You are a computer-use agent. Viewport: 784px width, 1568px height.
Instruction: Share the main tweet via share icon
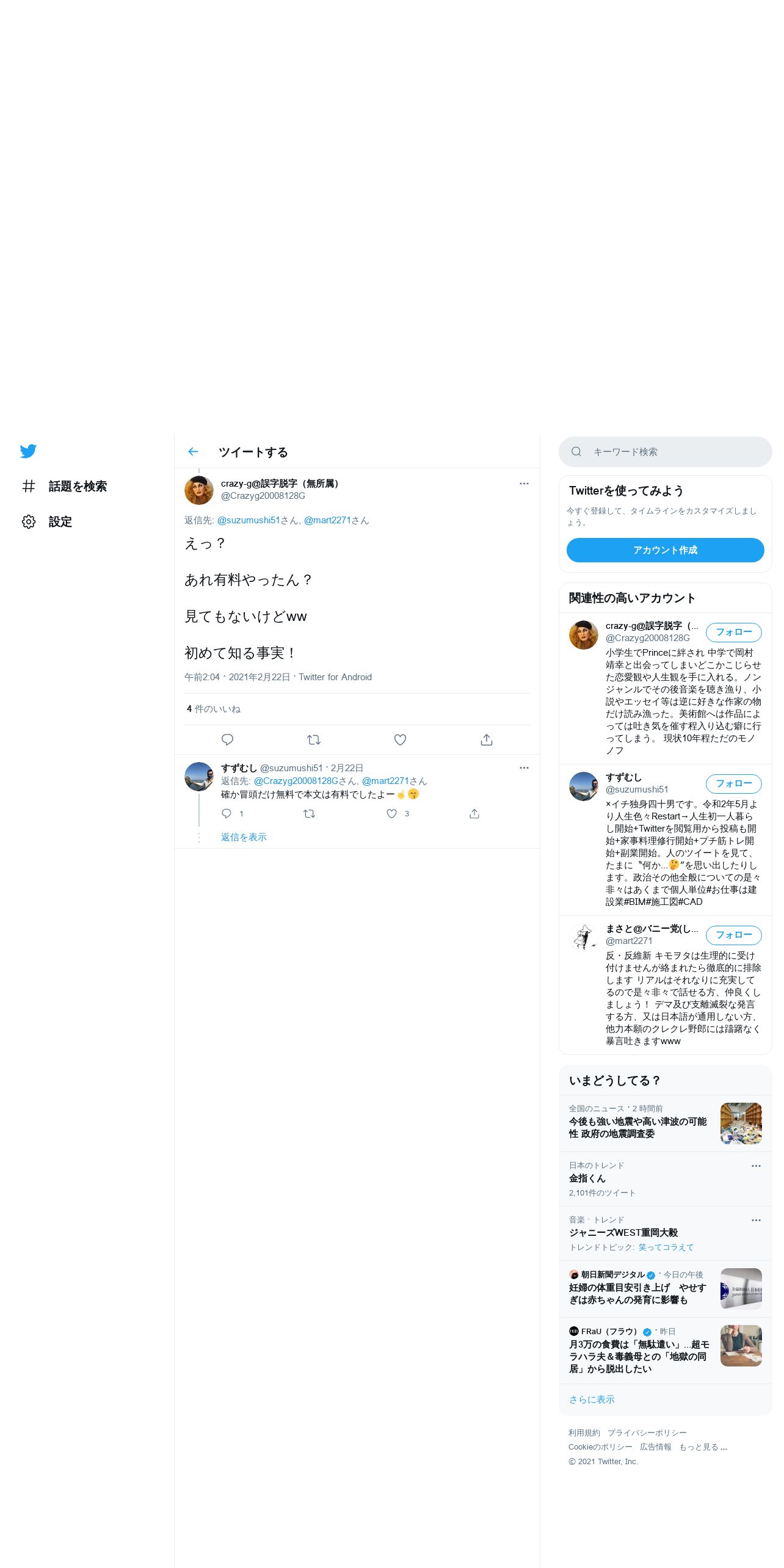pyautogui.click(x=487, y=739)
